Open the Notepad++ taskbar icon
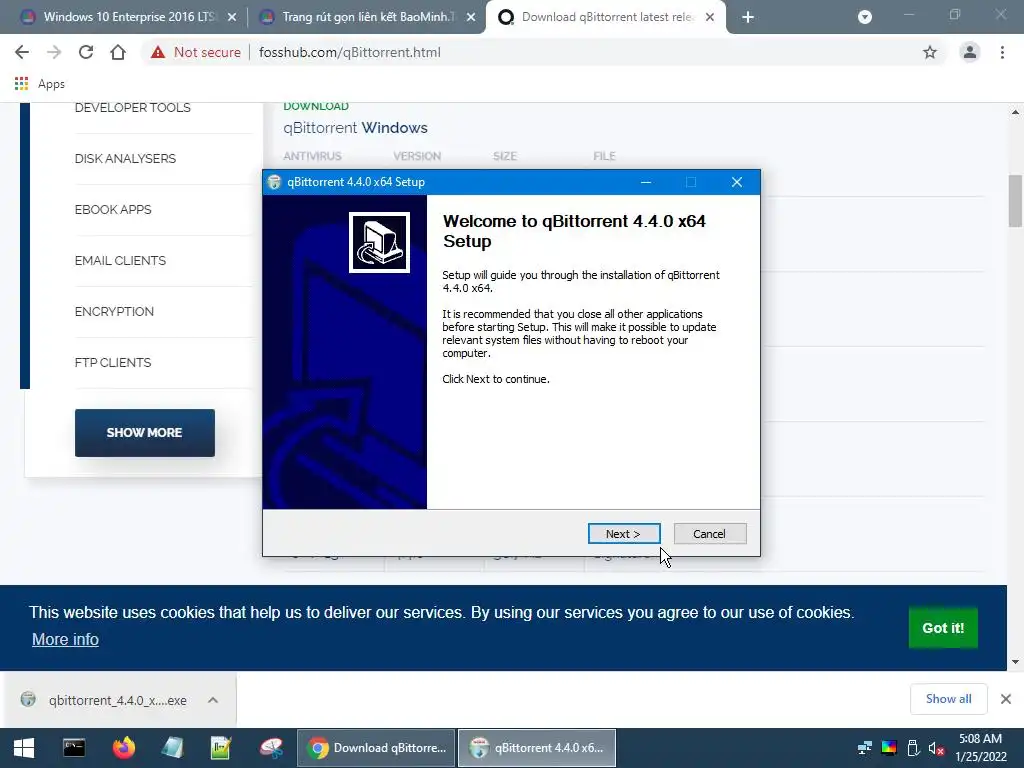 click(x=221, y=748)
